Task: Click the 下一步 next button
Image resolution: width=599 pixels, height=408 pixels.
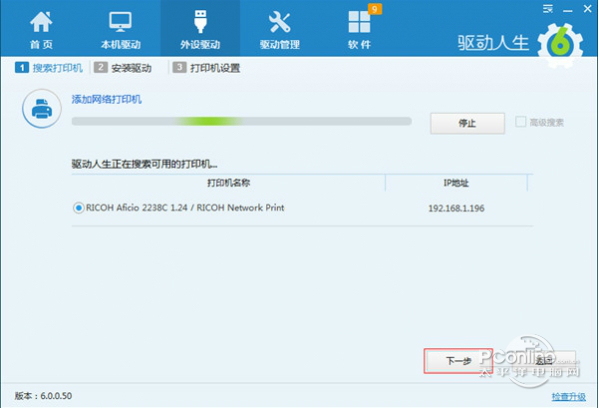Action: 458,361
